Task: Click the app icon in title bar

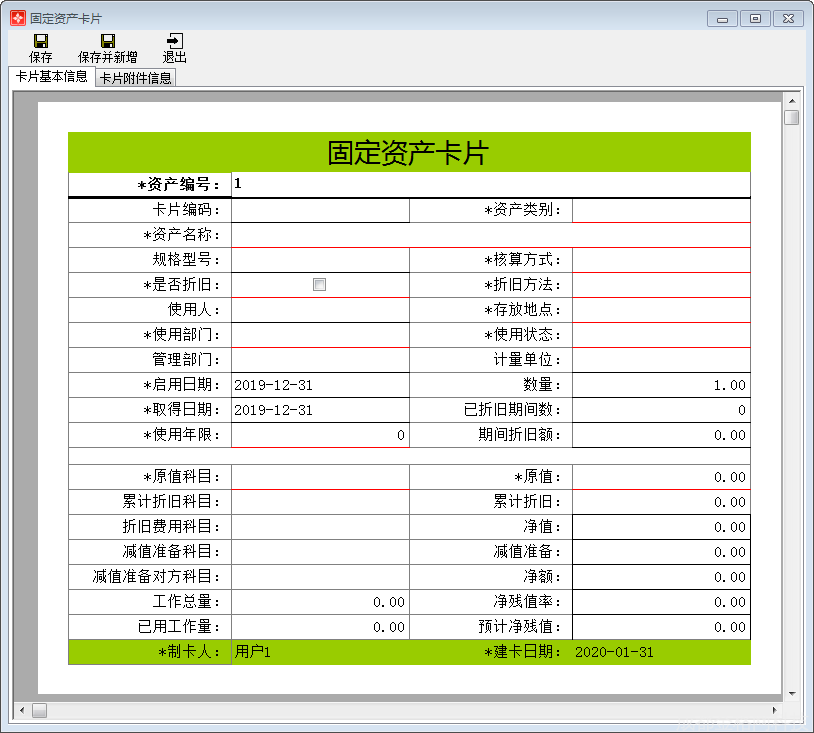Action: (x=17, y=18)
